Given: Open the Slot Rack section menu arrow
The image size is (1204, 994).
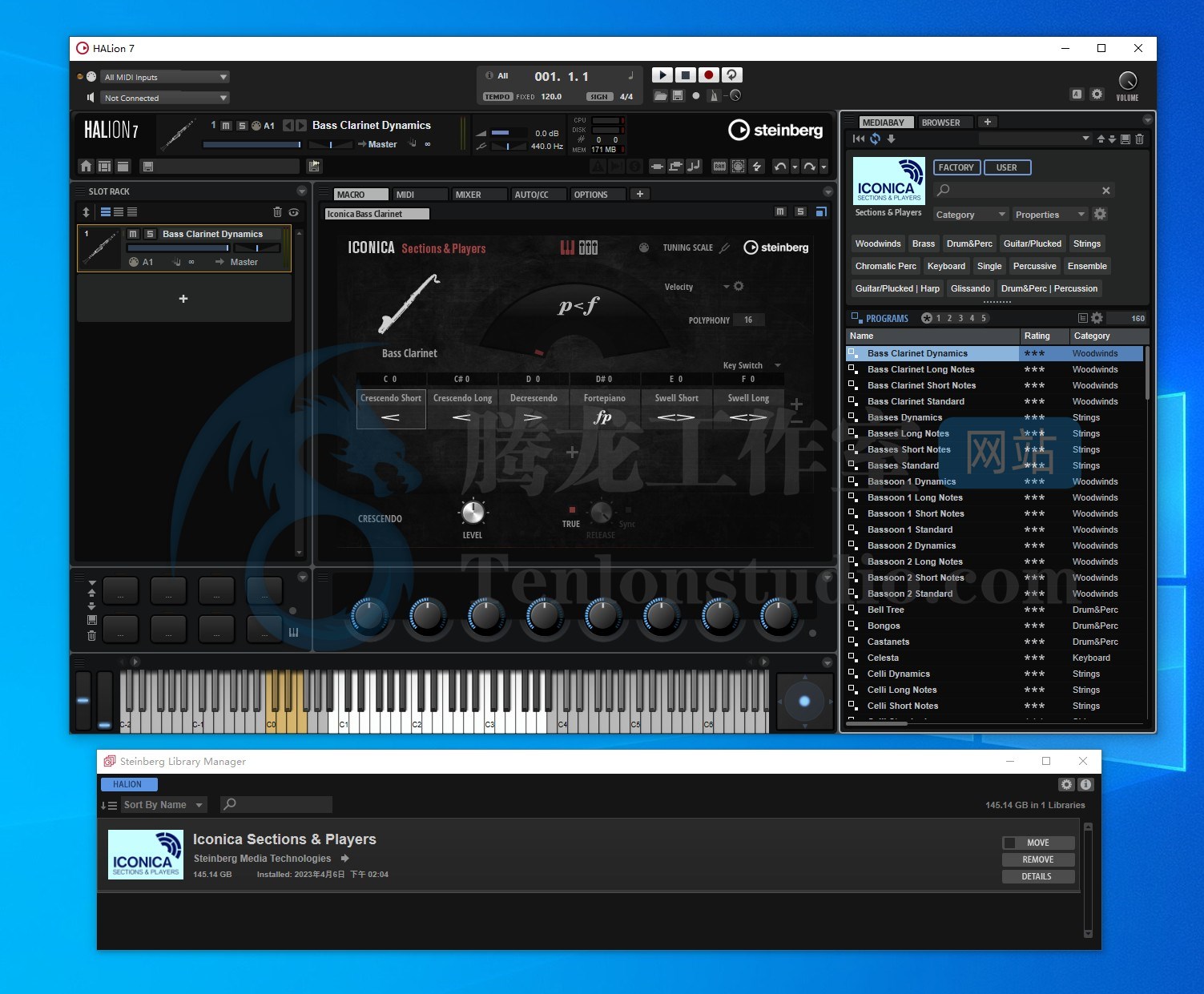Looking at the screenshot, I should (x=301, y=191).
